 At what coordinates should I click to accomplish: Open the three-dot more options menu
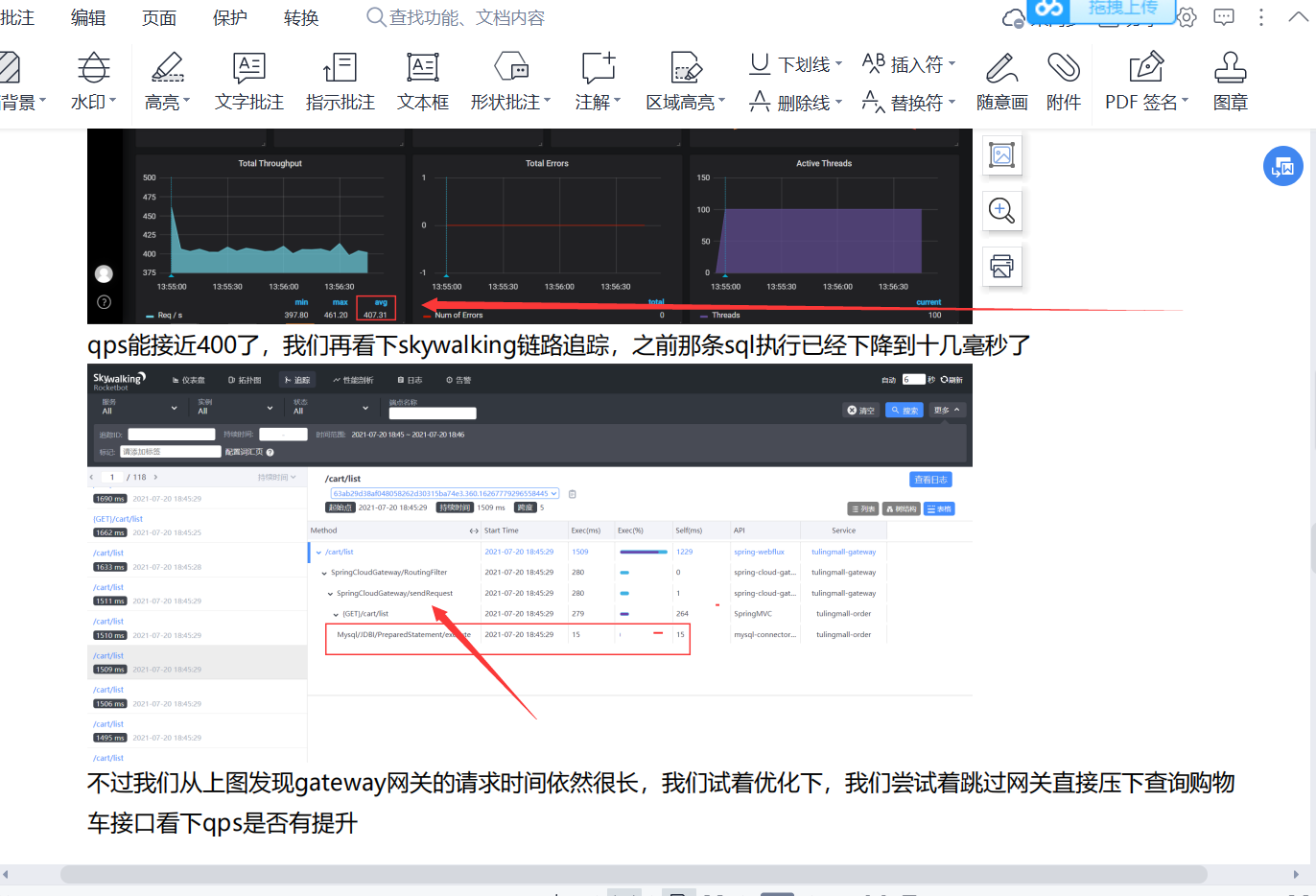[x=1261, y=17]
